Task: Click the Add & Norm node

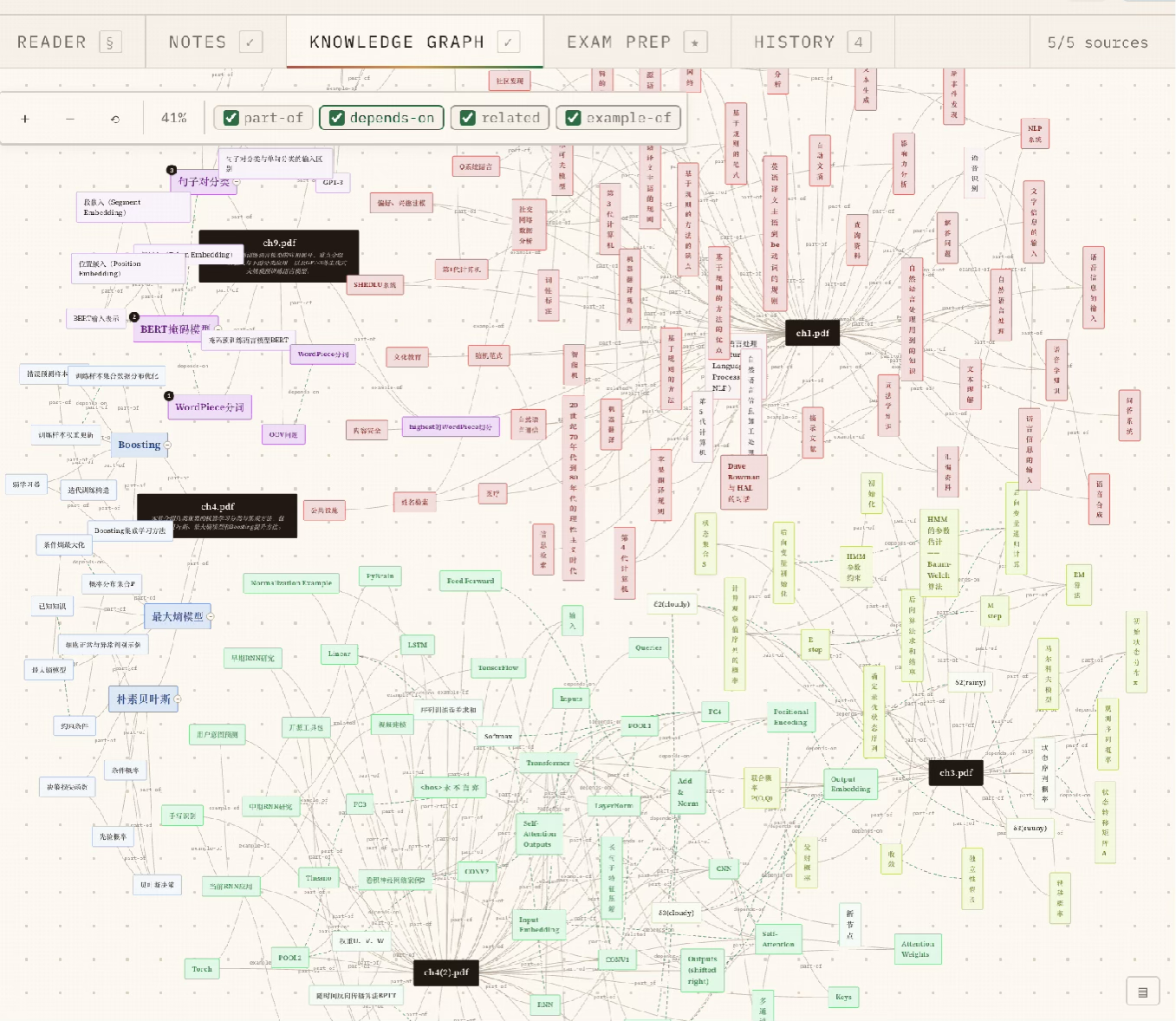Action: tap(689, 792)
